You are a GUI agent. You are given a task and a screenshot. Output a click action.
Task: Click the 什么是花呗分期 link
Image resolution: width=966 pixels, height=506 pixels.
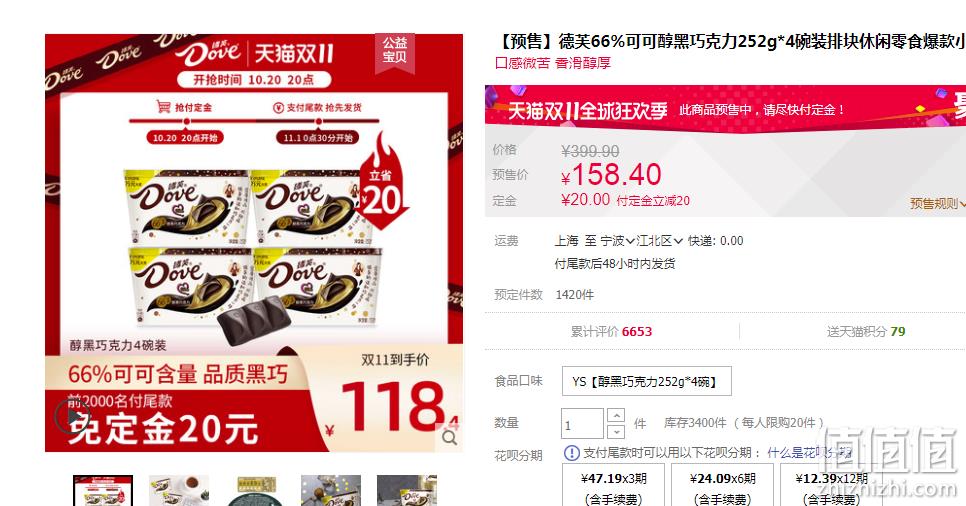(x=810, y=453)
